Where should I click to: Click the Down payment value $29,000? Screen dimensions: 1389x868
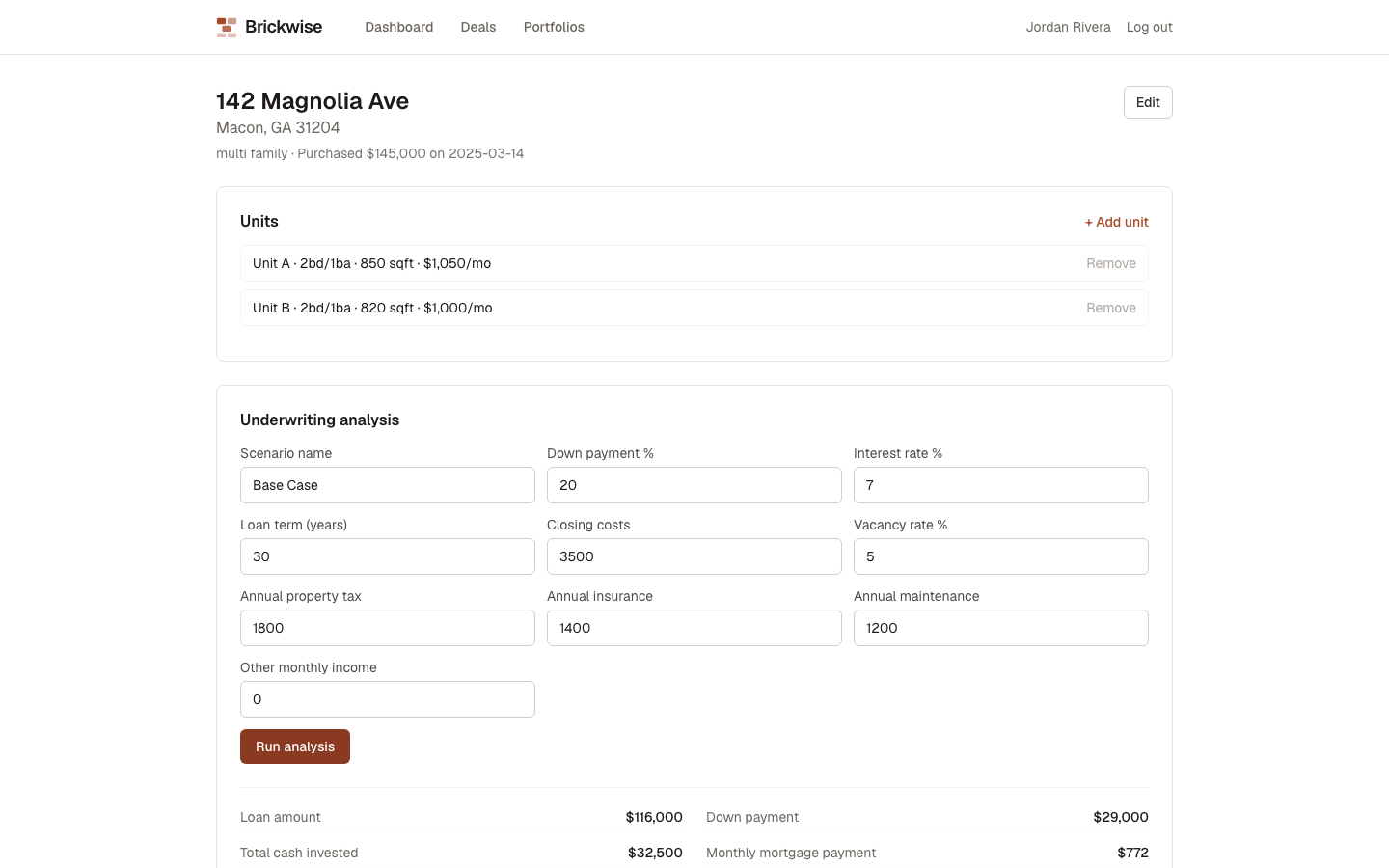click(x=1121, y=817)
